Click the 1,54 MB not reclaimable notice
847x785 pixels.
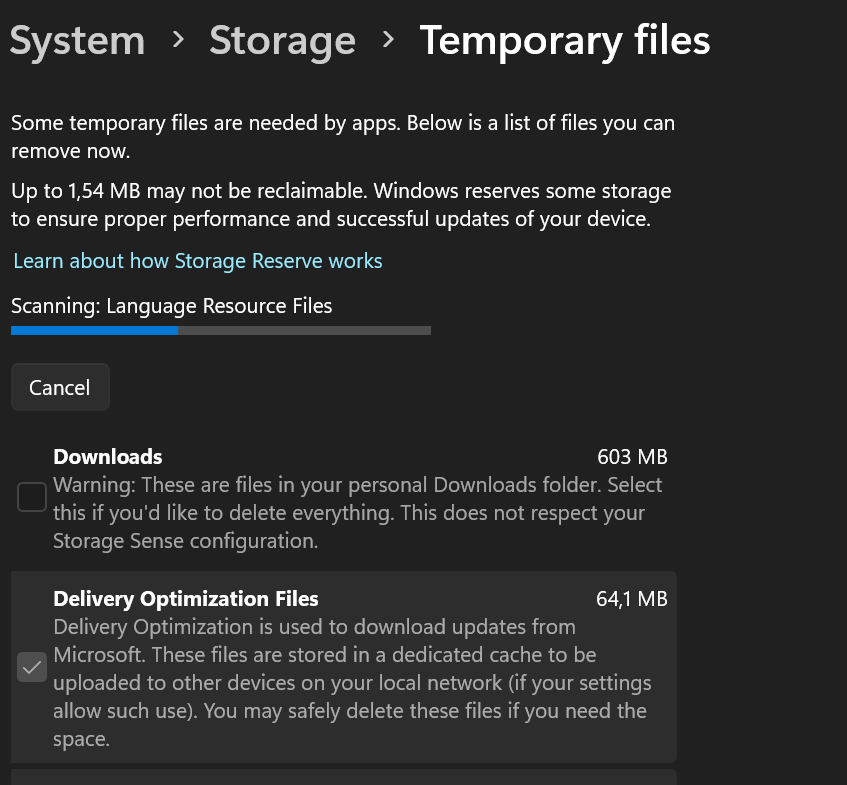click(340, 204)
